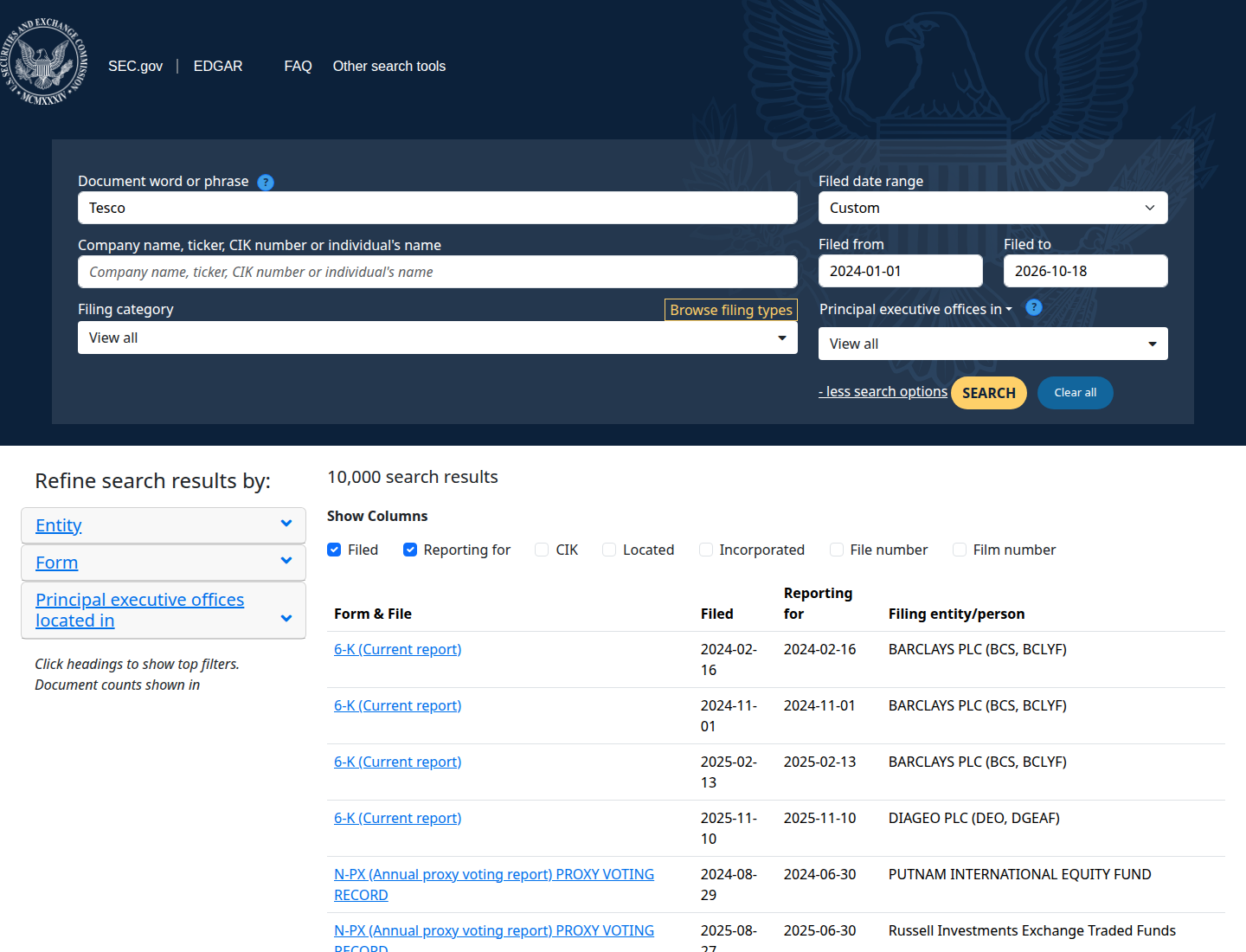Screen dimensions: 1246x952
Task: Click the Filed from date field
Action: [x=901, y=271]
